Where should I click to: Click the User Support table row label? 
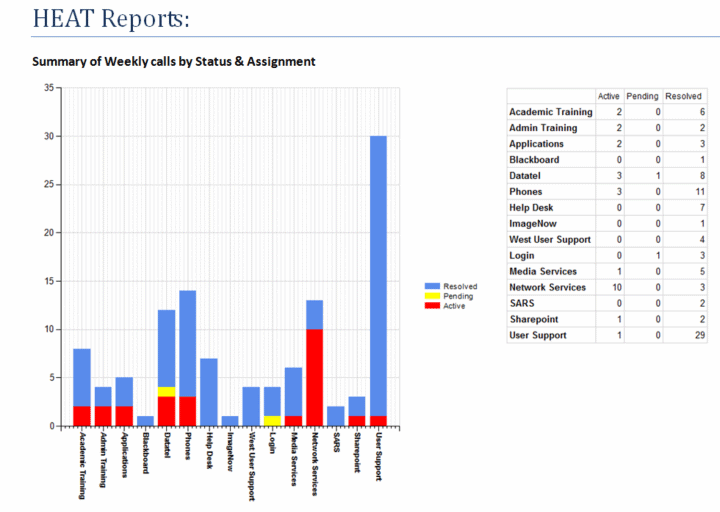(x=538, y=335)
